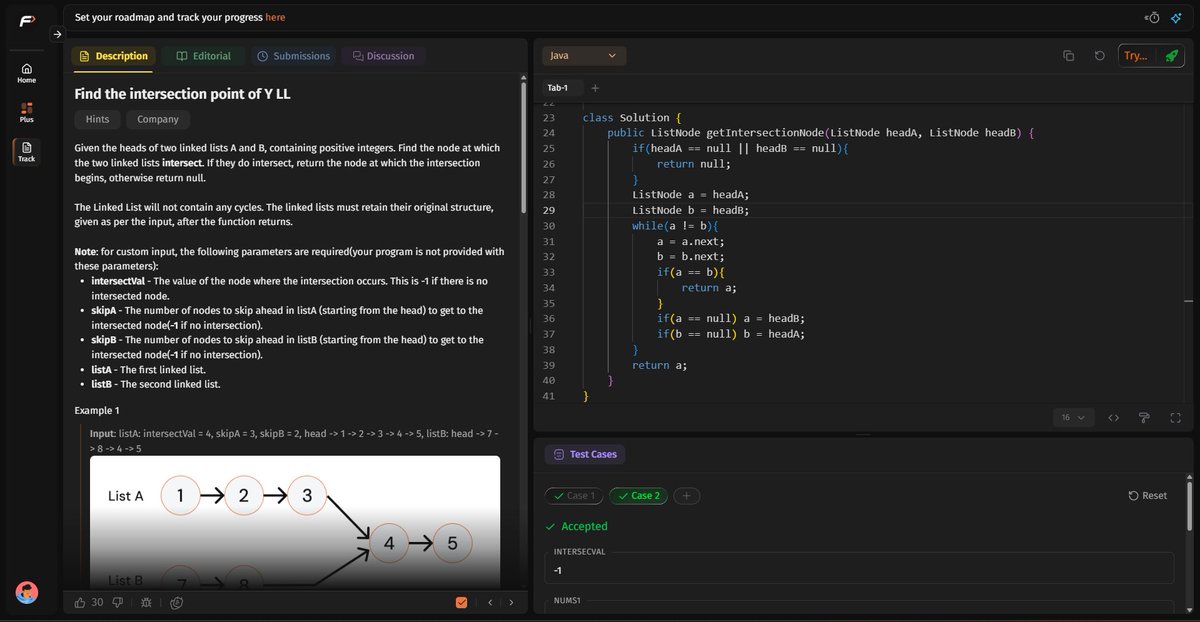Click code line 'ListNode a = headA;'
1200x622 pixels.
click(690, 194)
